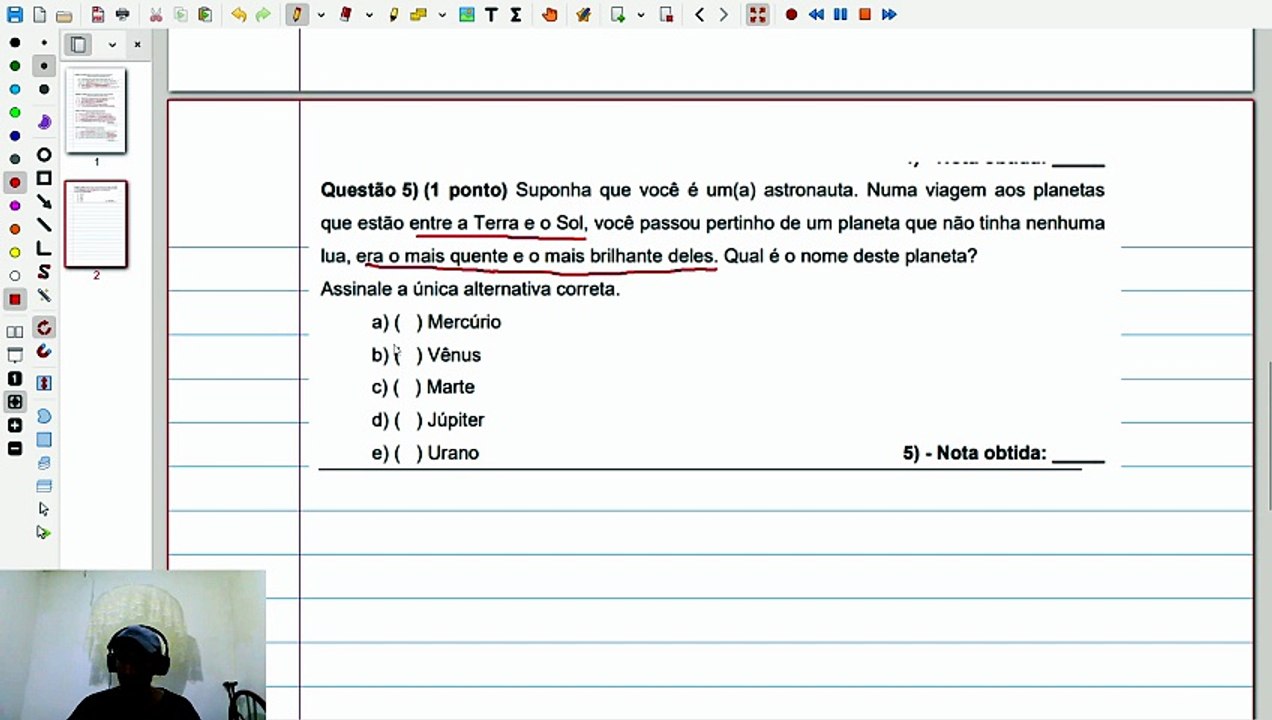Copy the current selection
Screen dimensions: 1272x720
[x=180, y=15]
